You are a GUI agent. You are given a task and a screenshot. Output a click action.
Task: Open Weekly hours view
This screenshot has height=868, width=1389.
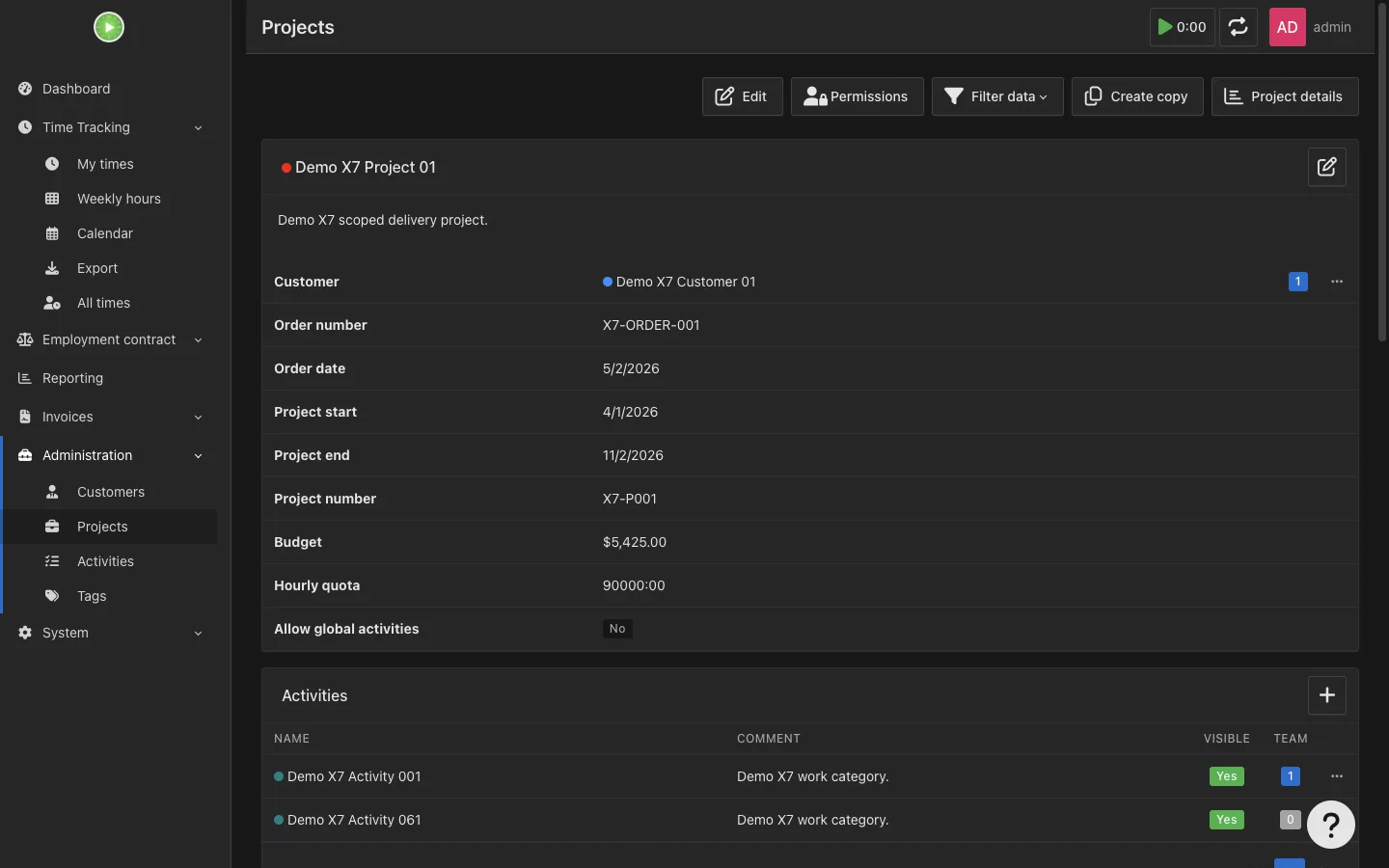[119, 199]
